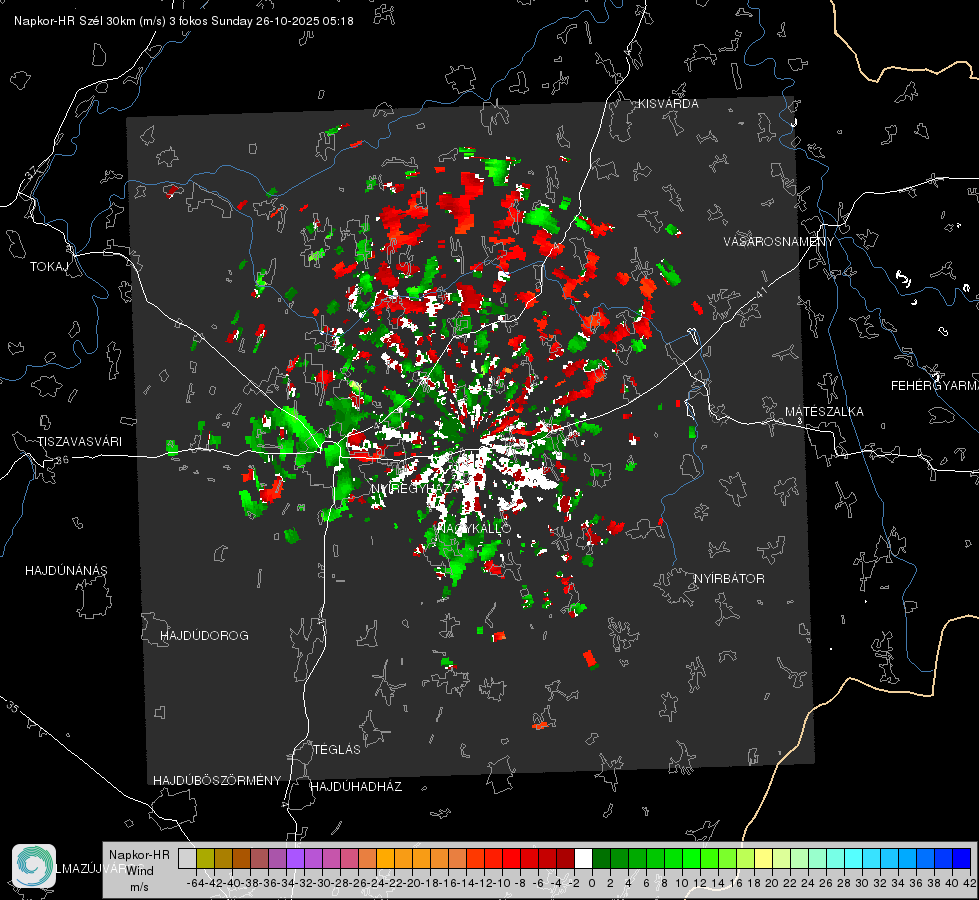
Task: Click the 42 legend value
Action: pyautogui.click(x=969, y=883)
